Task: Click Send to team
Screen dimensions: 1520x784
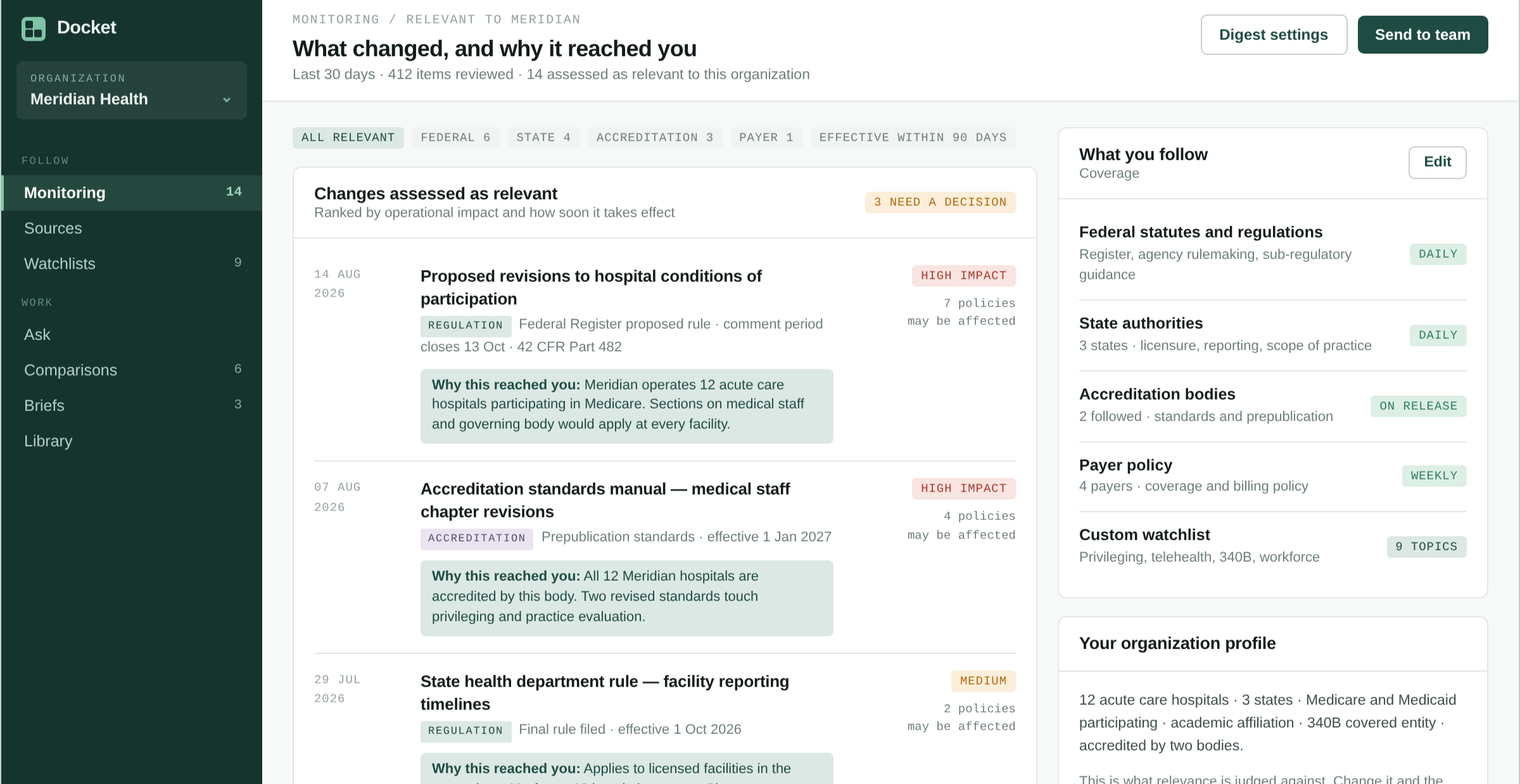Action: (1422, 35)
